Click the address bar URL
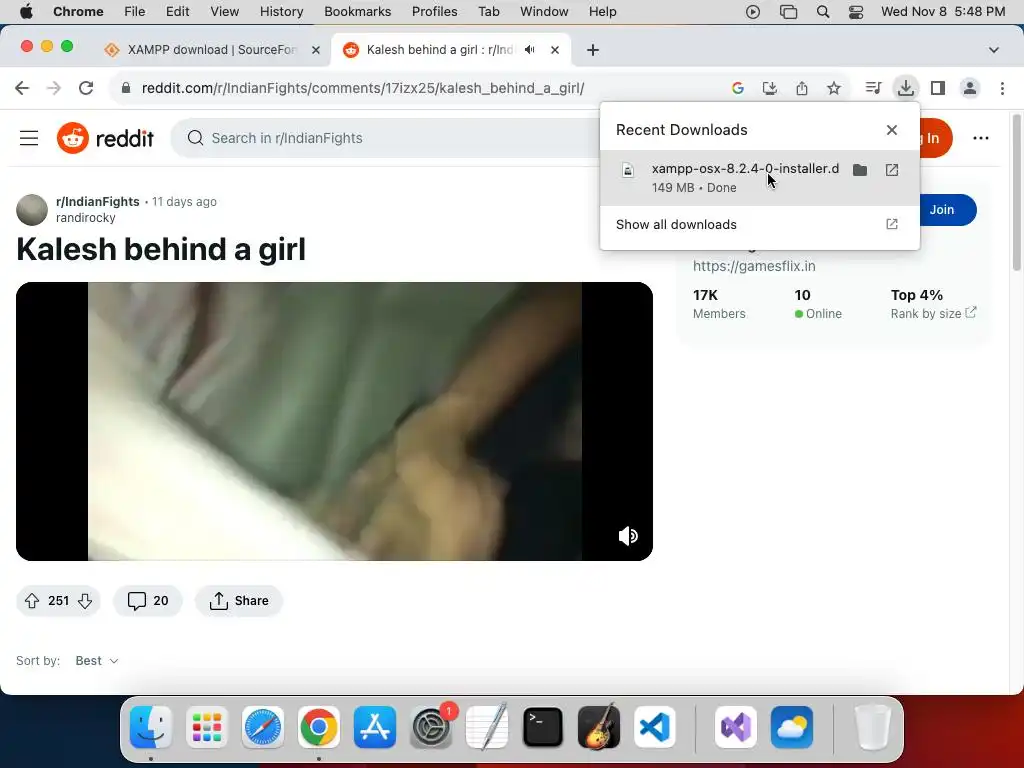This screenshot has width=1024, height=768. [x=362, y=88]
